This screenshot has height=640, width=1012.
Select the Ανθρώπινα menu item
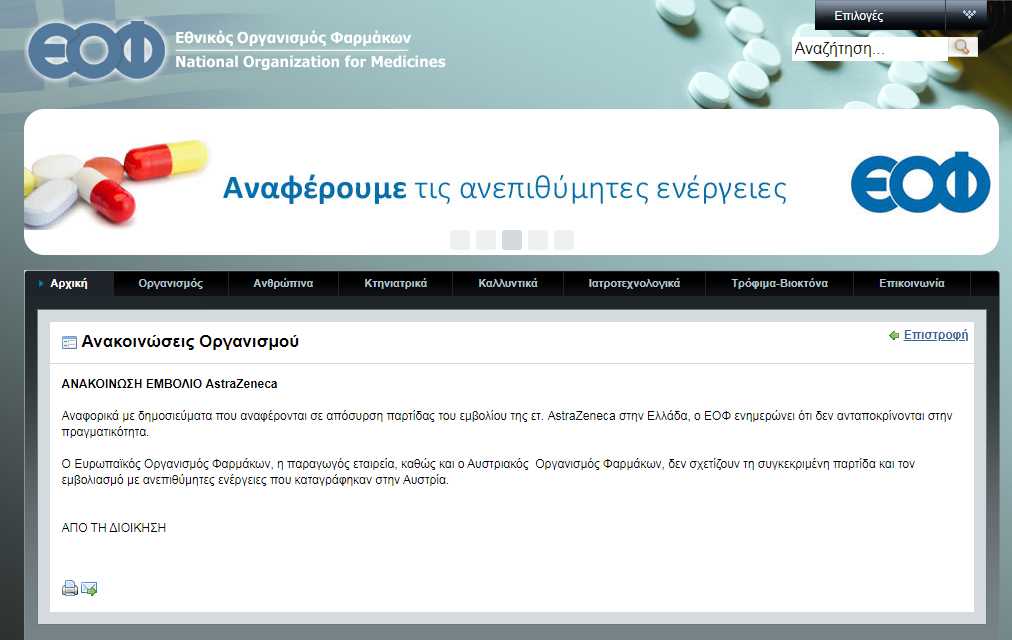coord(283,283)
